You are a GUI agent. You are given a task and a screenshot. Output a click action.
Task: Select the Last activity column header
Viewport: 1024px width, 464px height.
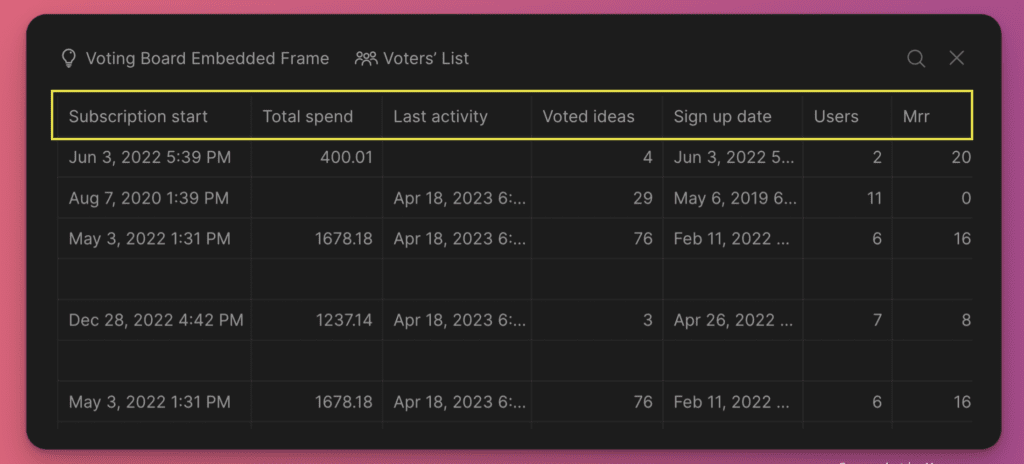click(456, 117)
